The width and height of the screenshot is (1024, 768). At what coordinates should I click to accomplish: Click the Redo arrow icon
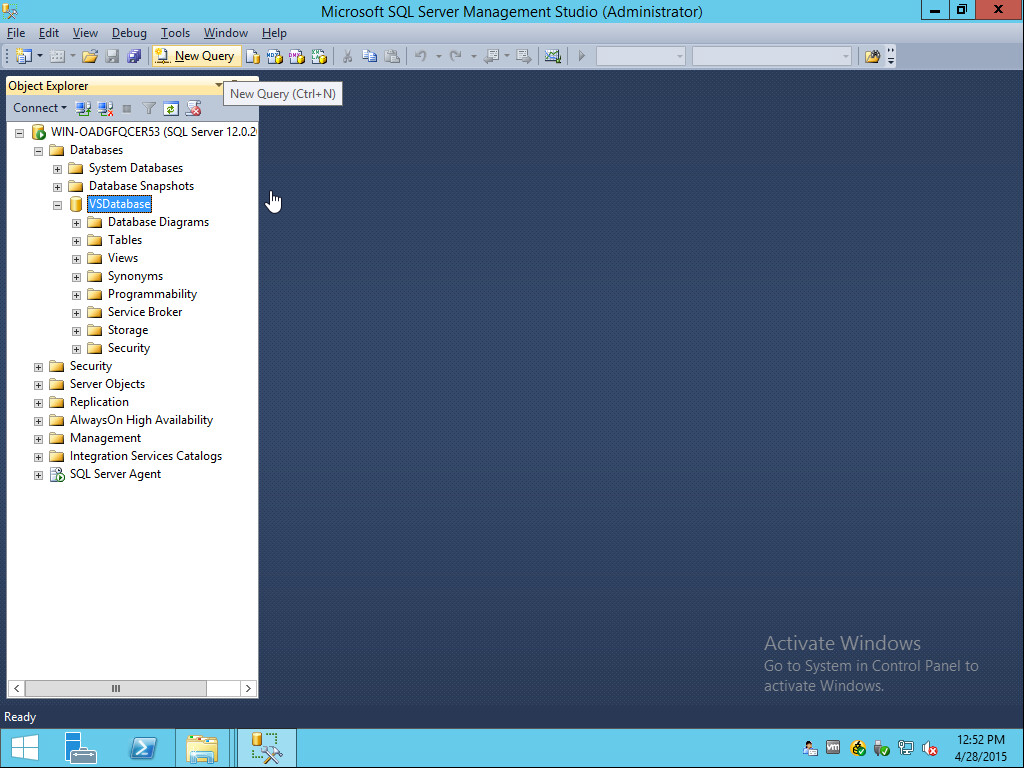coord(456,56)
